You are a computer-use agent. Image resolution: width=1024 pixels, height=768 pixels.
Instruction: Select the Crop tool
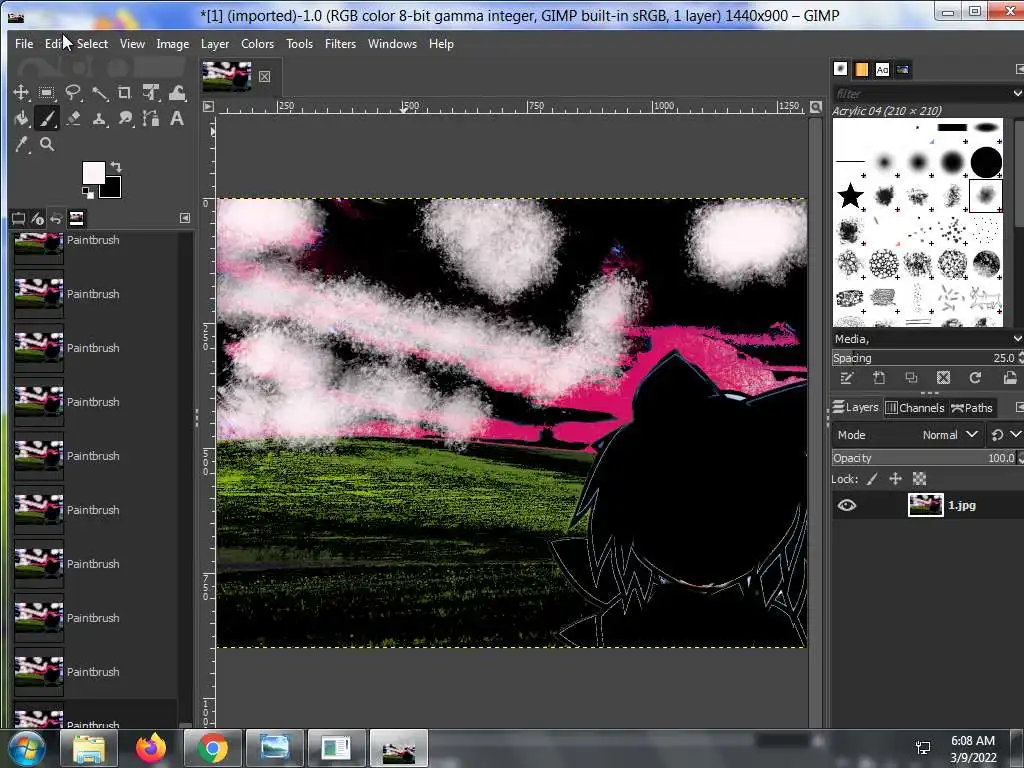[x=125, y=93]
